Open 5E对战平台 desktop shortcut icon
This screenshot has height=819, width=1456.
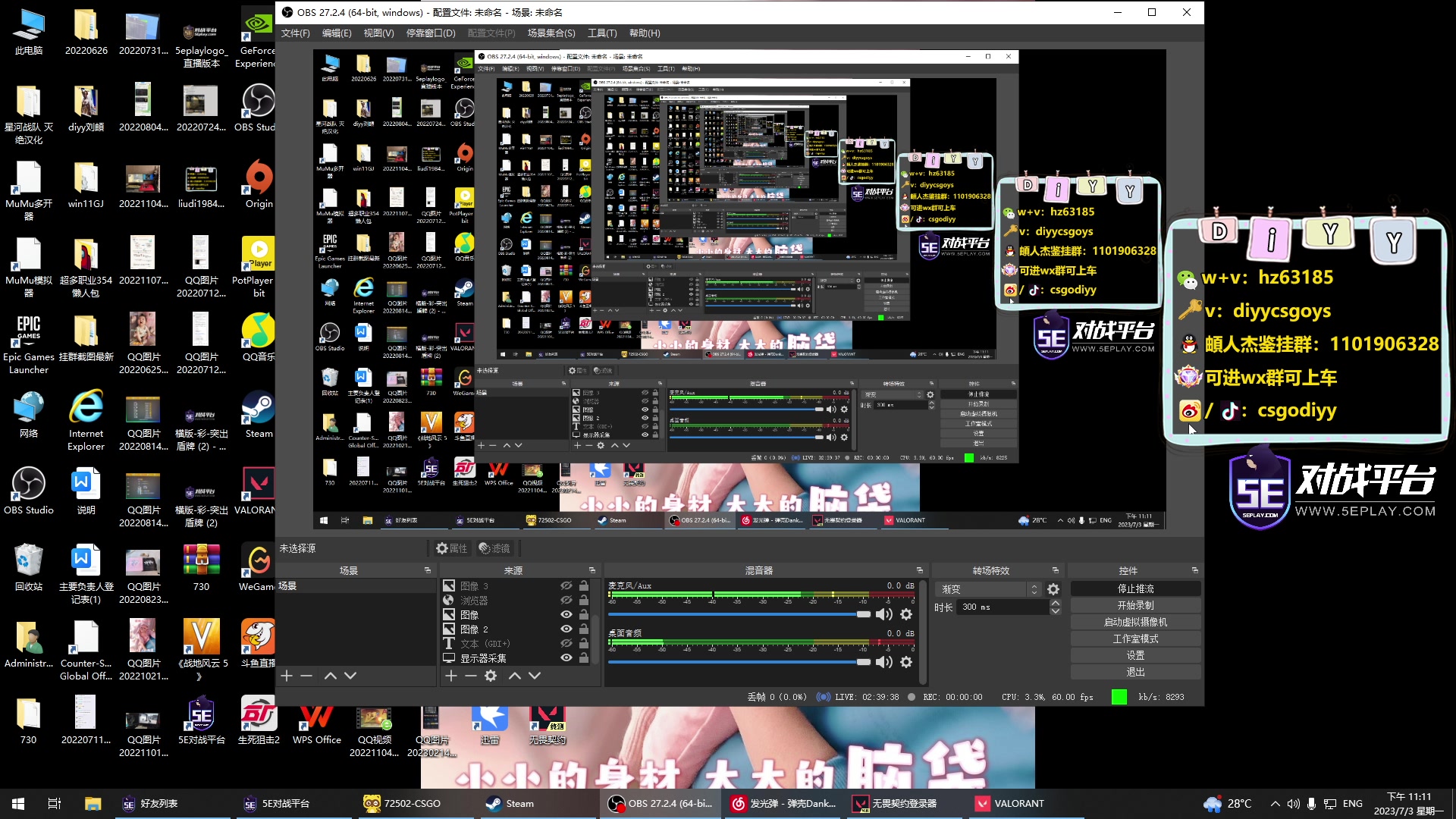[x=201, y=721]
